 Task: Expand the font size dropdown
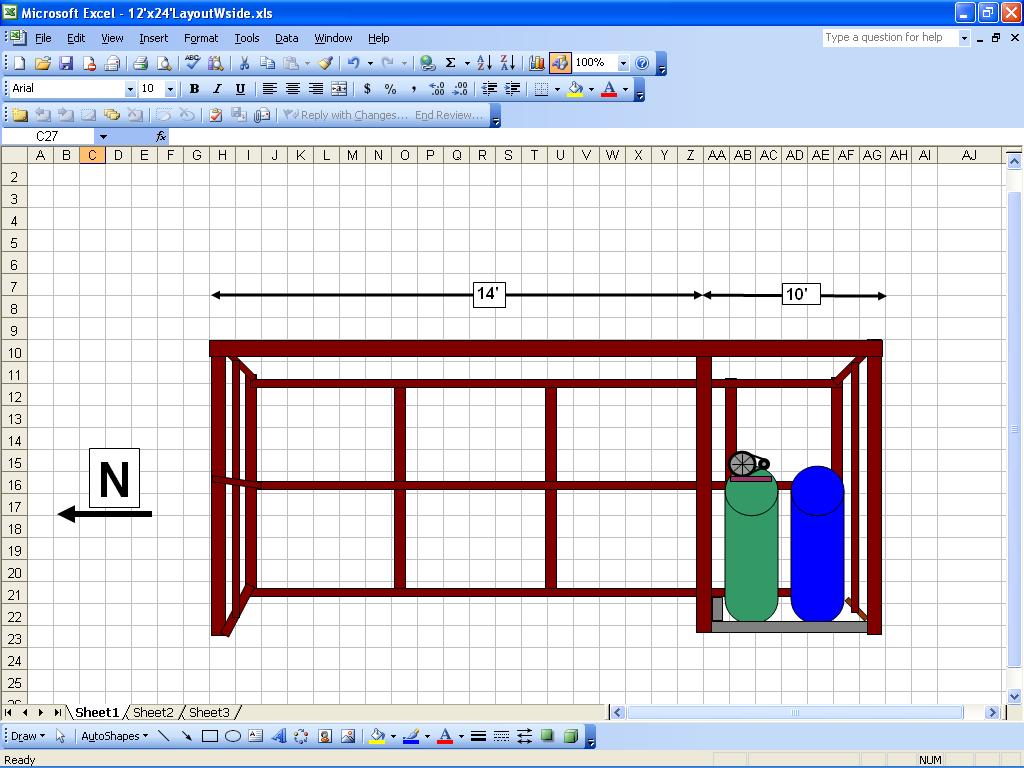pos(169,89)
